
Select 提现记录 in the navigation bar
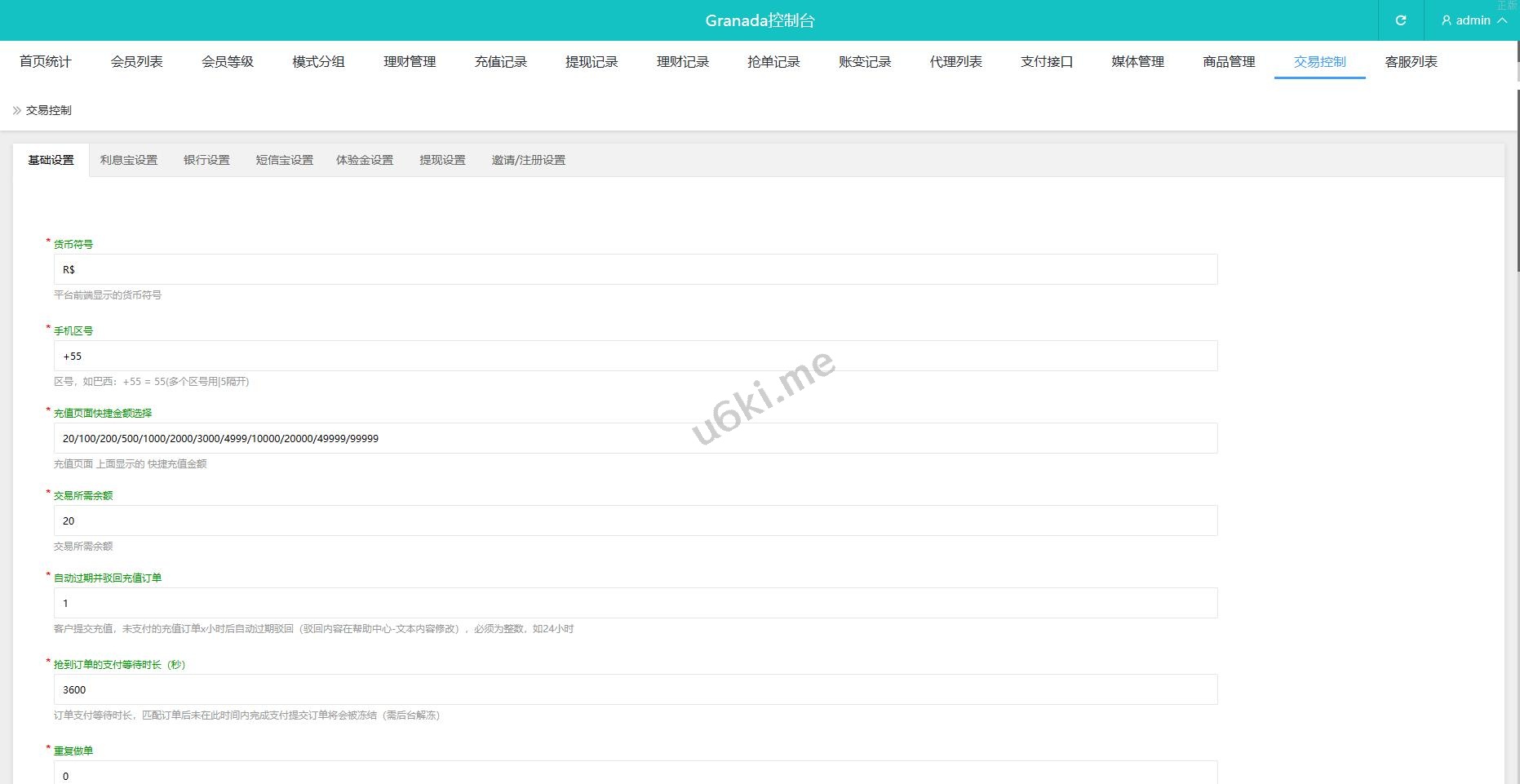click(x=592, y=62)
